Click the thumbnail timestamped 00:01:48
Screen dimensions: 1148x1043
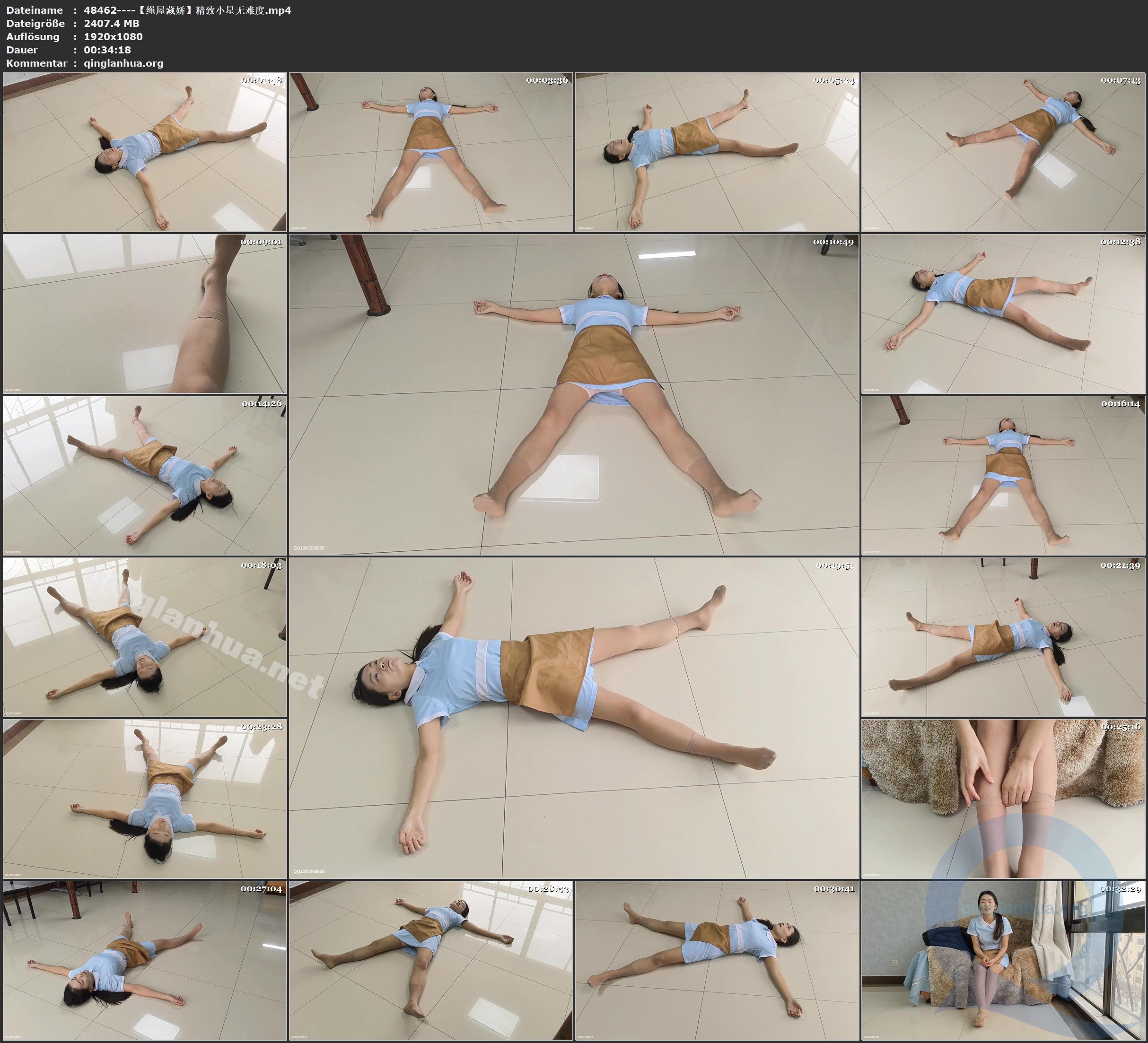coord(145,152)
